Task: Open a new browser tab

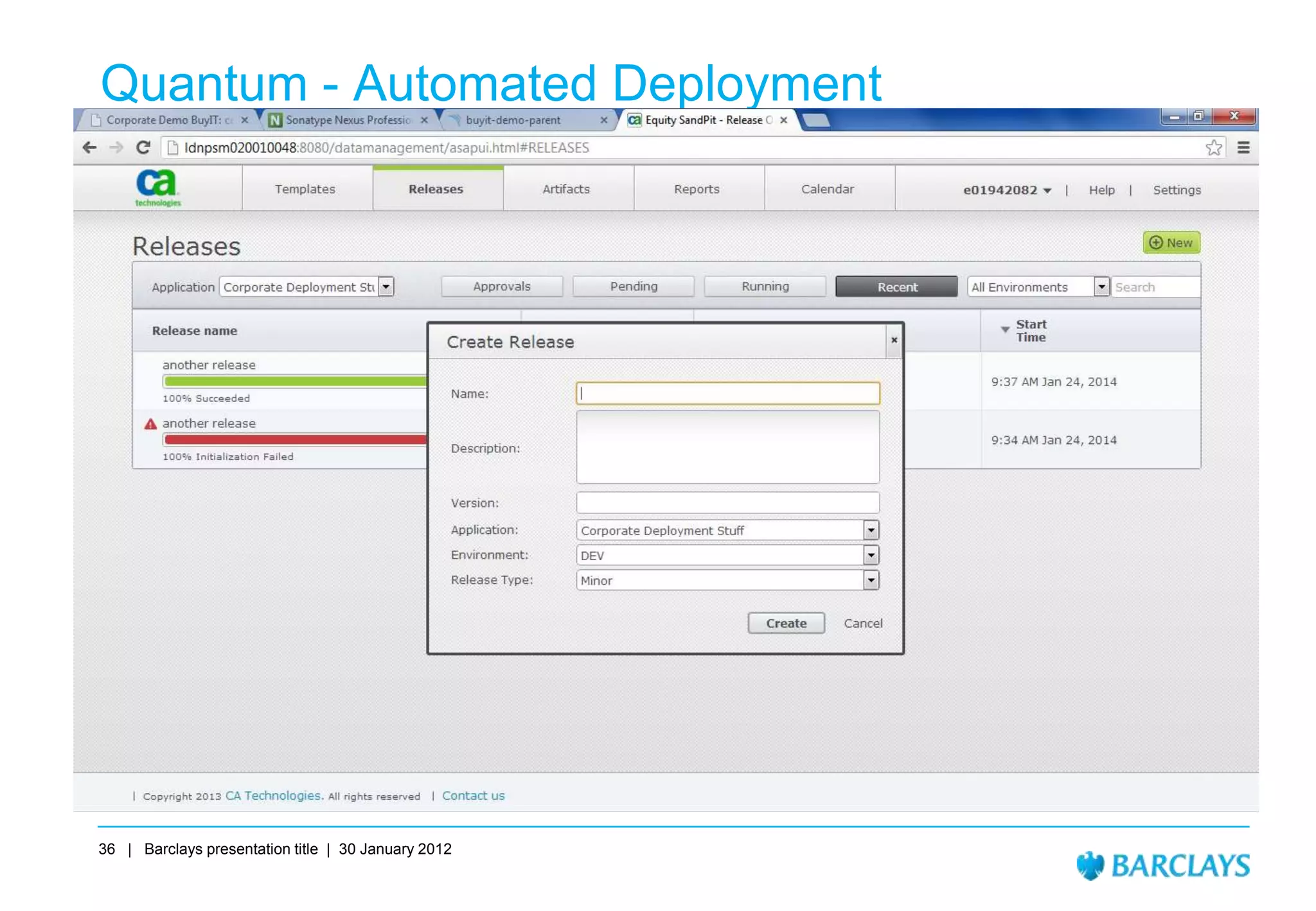Action: coord(816,120)
